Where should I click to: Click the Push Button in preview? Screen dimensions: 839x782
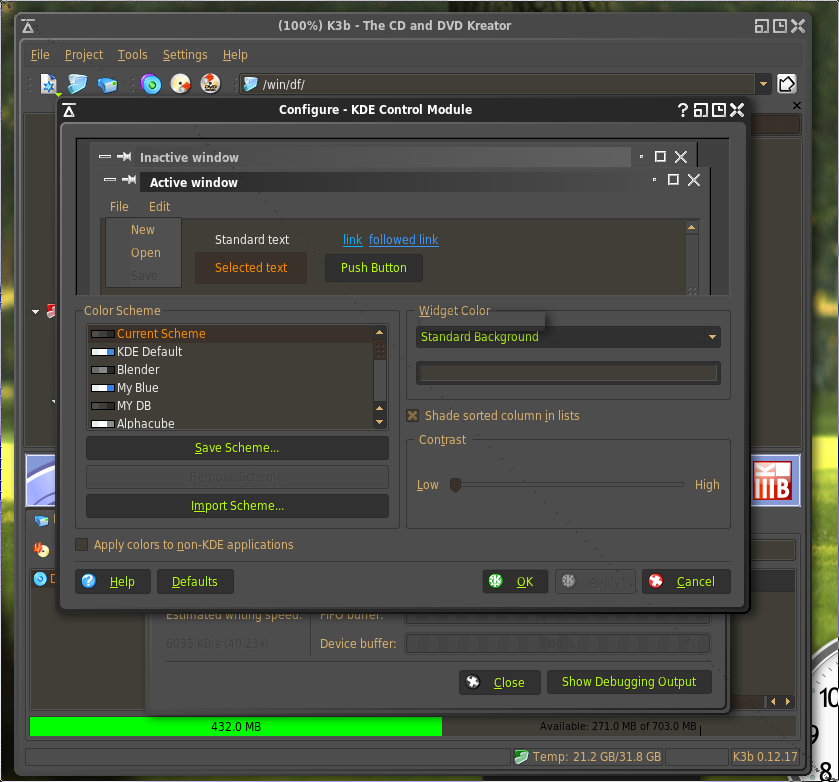pos(374,268)
